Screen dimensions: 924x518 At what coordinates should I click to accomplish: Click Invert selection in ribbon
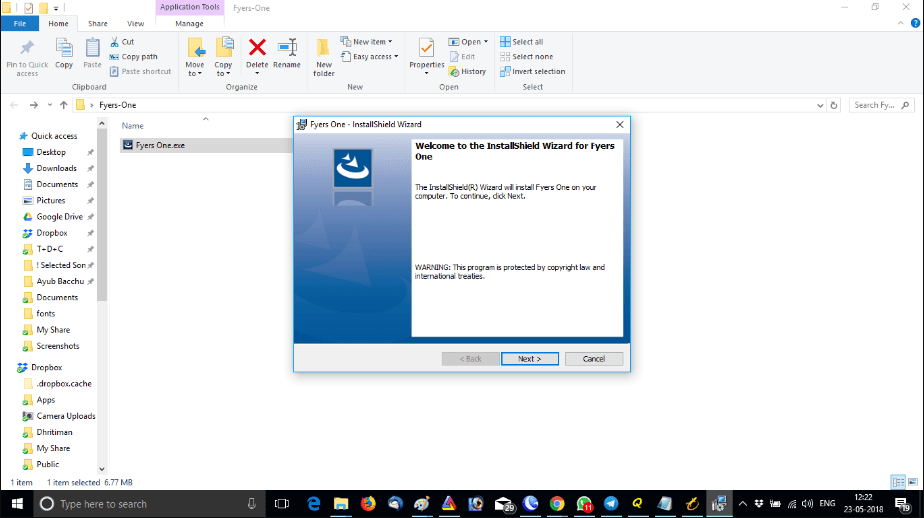[533, 71]
